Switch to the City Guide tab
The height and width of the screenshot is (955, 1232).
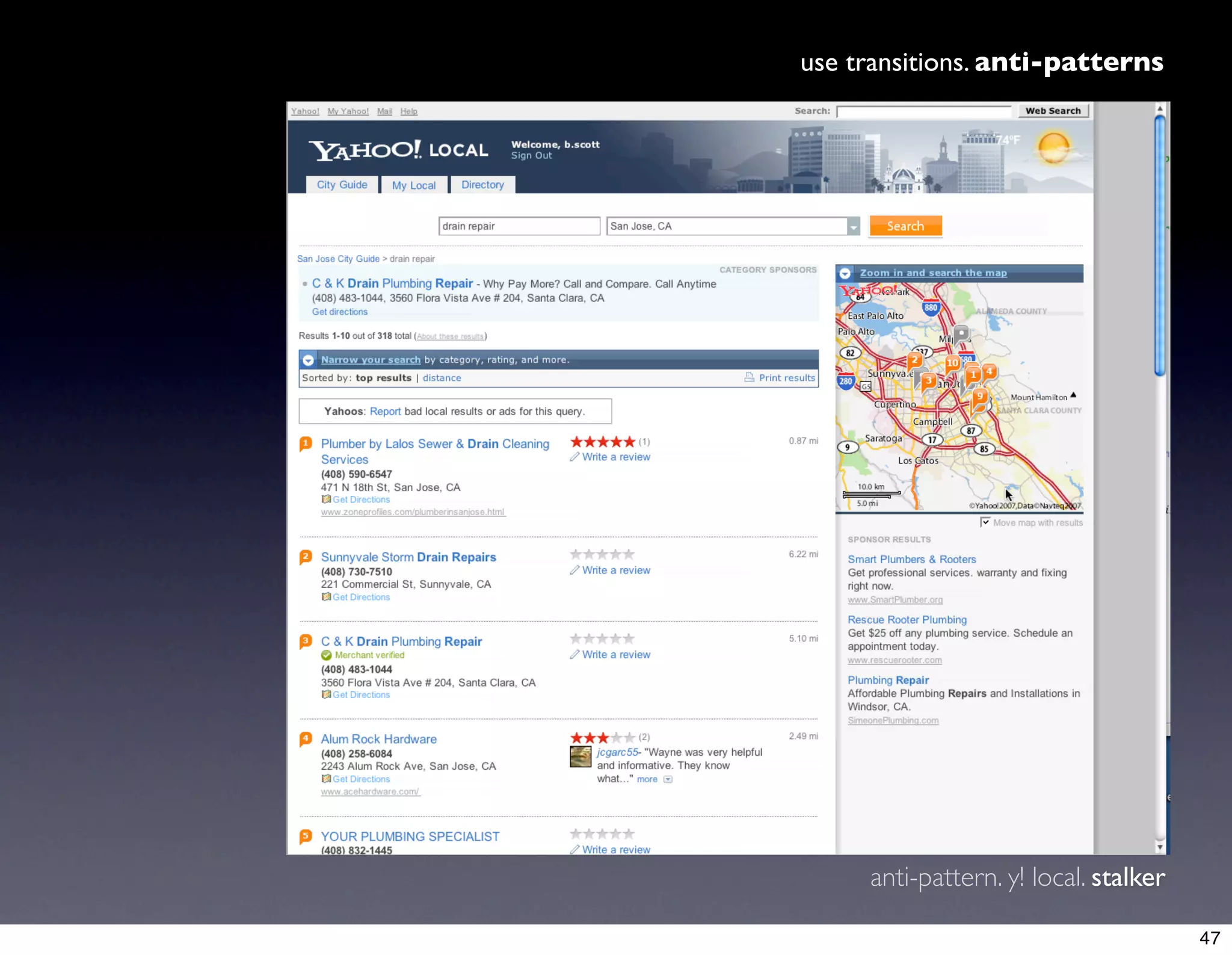342,185
